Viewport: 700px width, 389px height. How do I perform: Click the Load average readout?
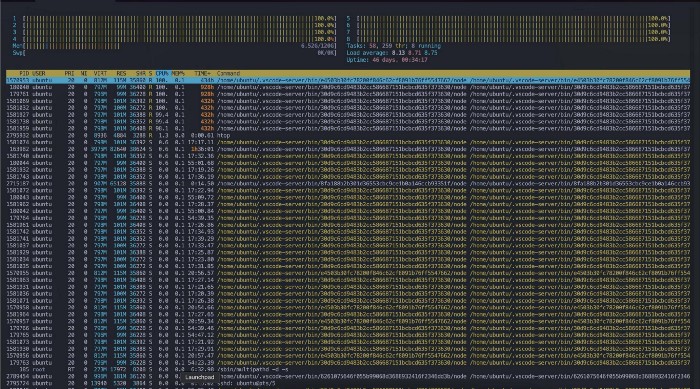click(392, 53)
